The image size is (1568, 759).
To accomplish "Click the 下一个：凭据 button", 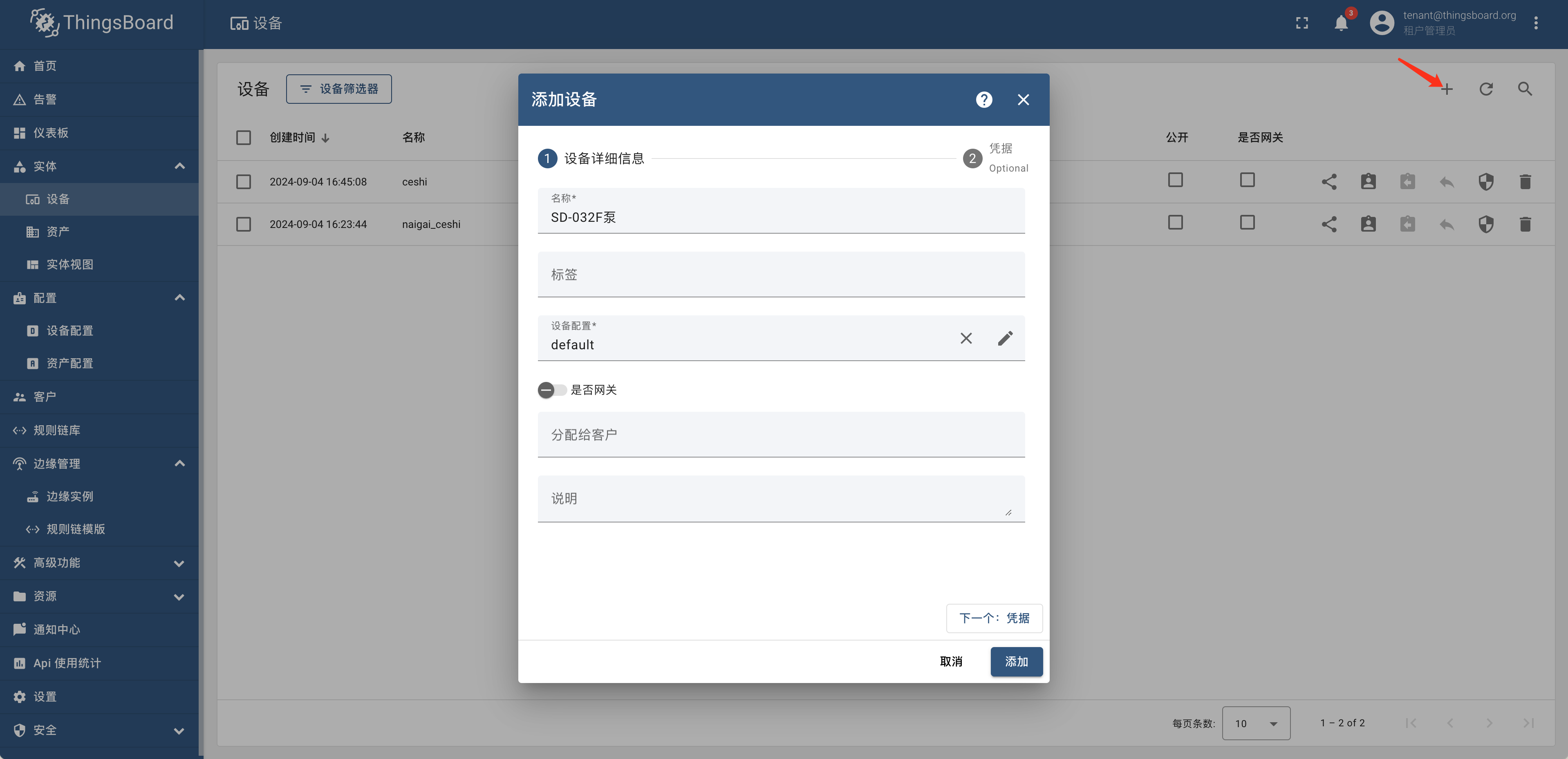I will click(x=993, y=617).
